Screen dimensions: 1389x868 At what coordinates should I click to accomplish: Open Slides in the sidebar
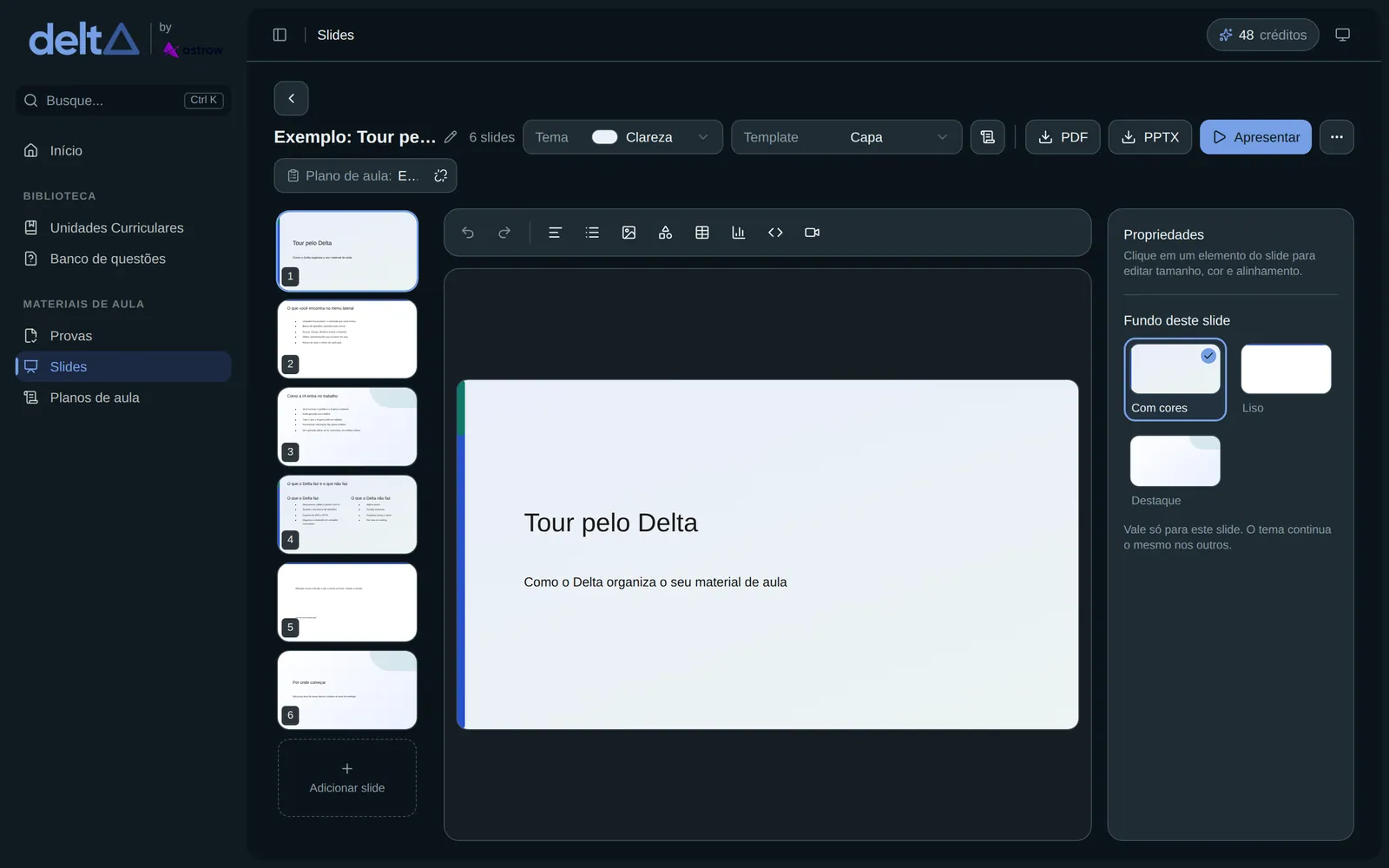(123, 366)
